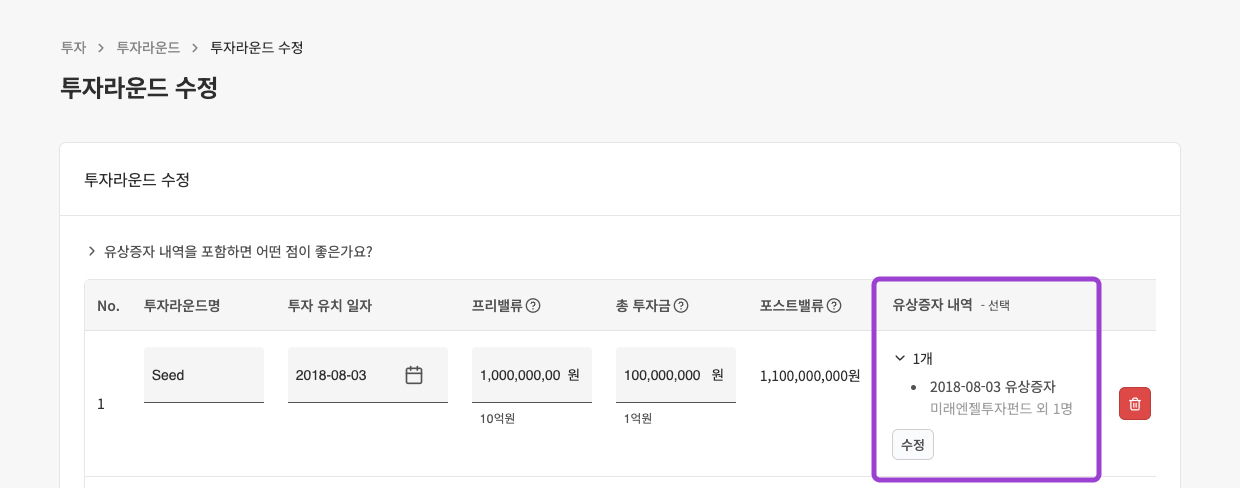Image resolution: width=1240 pixels, height=488 pixels.
Task: Click the 프리밸류 amount input 1,000,000,00
Action: 520,375
